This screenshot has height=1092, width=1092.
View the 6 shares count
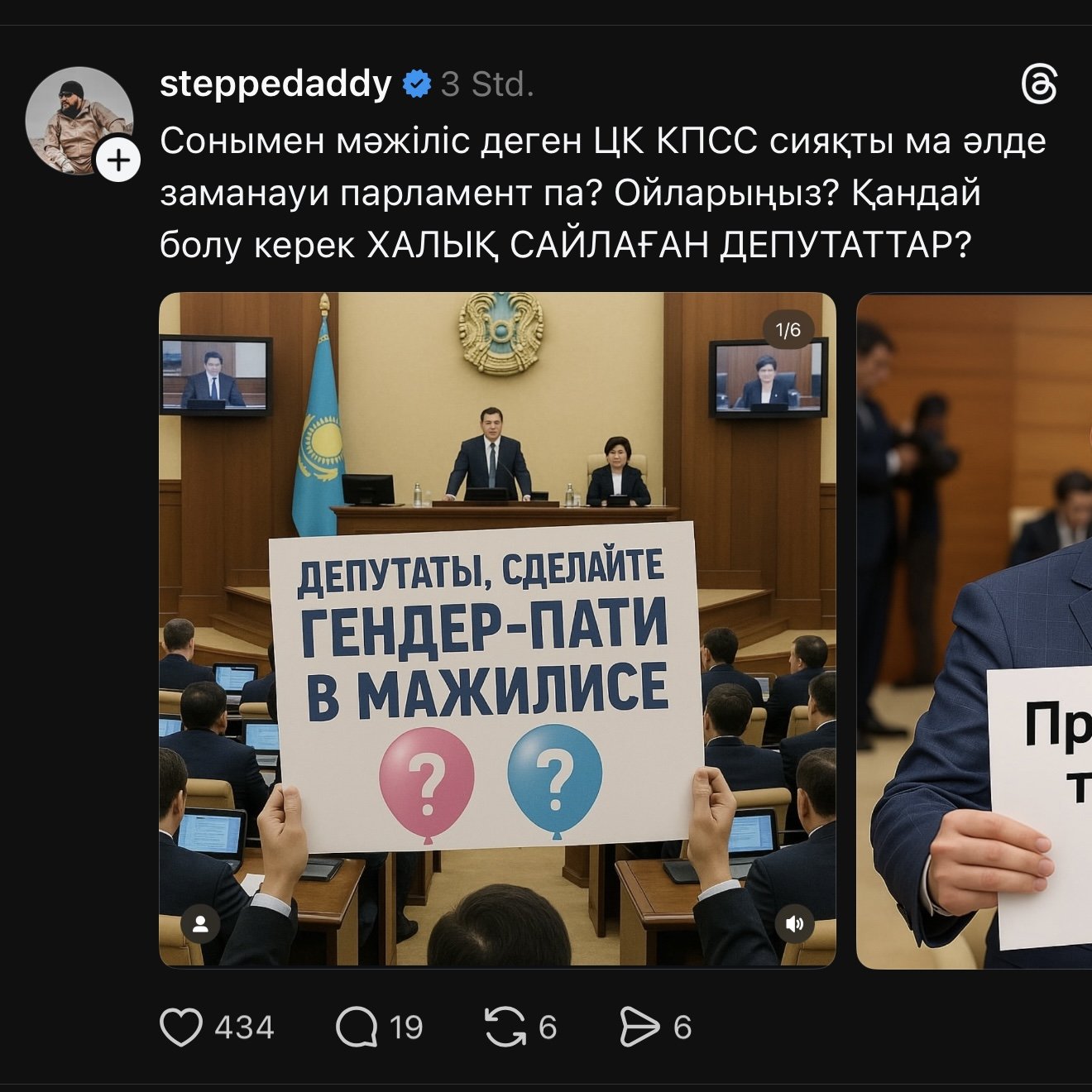click(x=682, y=1027)
